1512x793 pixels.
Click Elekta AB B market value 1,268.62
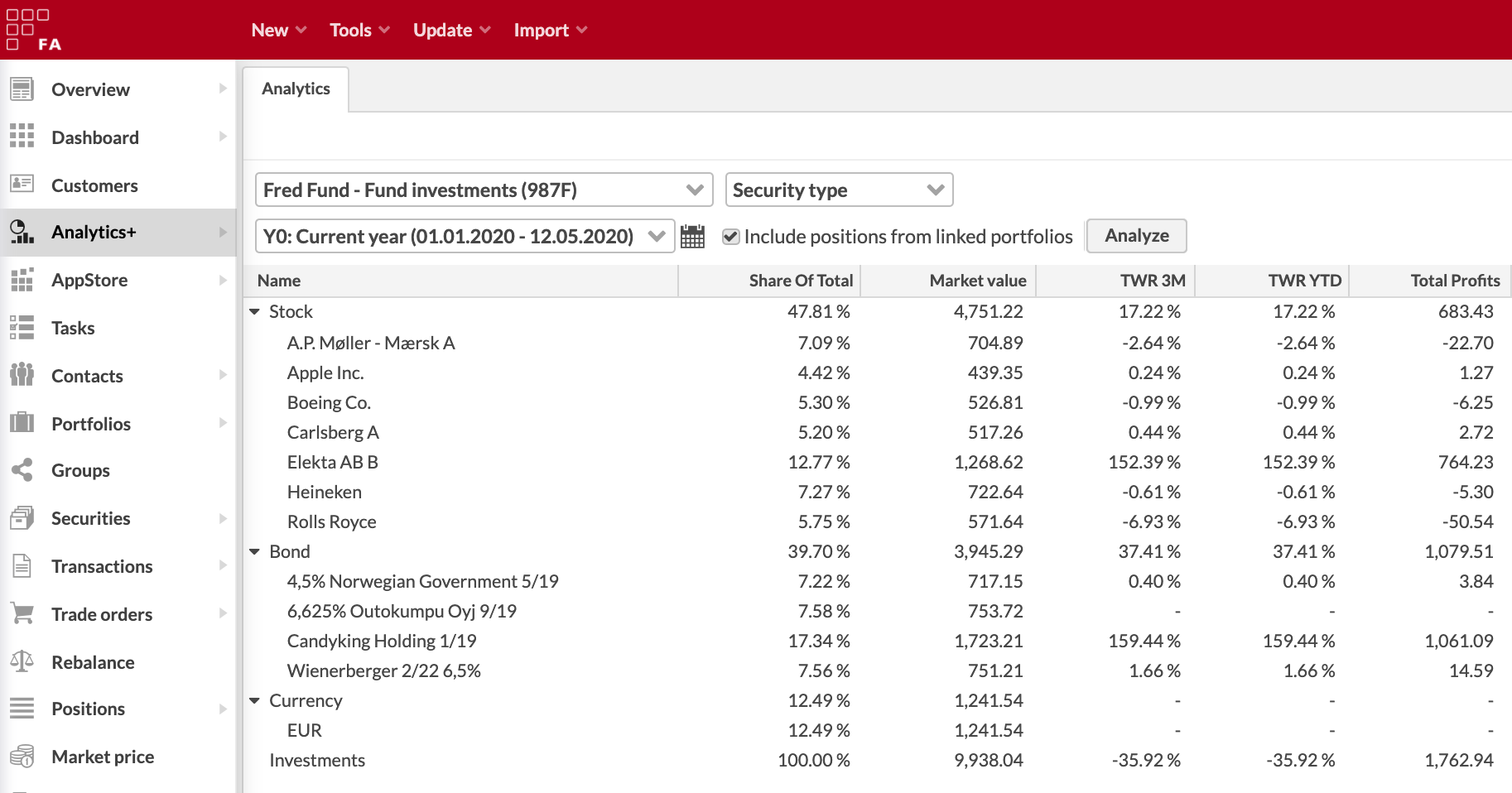(989, 462)
